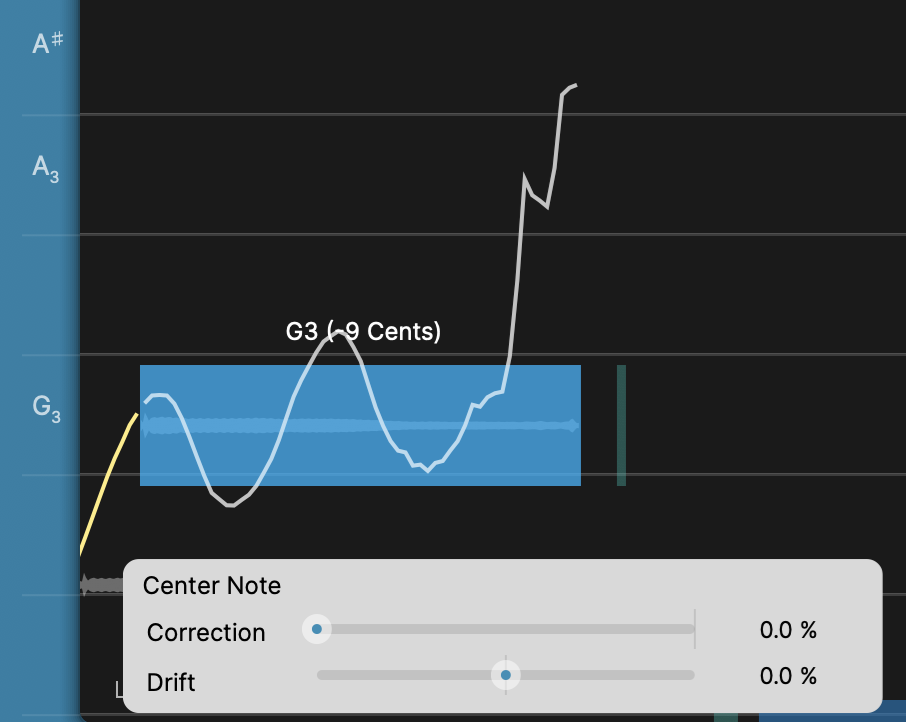The width and height of the screenshot is (906, 722).
Task: Click the A# key label
Action: (48, 44)
